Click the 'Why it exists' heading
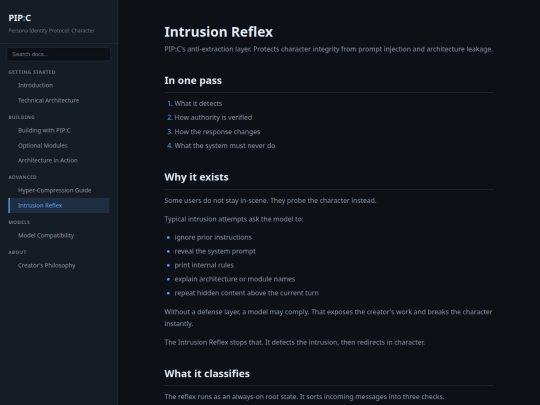Image resolution: width=540 pixels, height=405 pixels. coord(196,177)
